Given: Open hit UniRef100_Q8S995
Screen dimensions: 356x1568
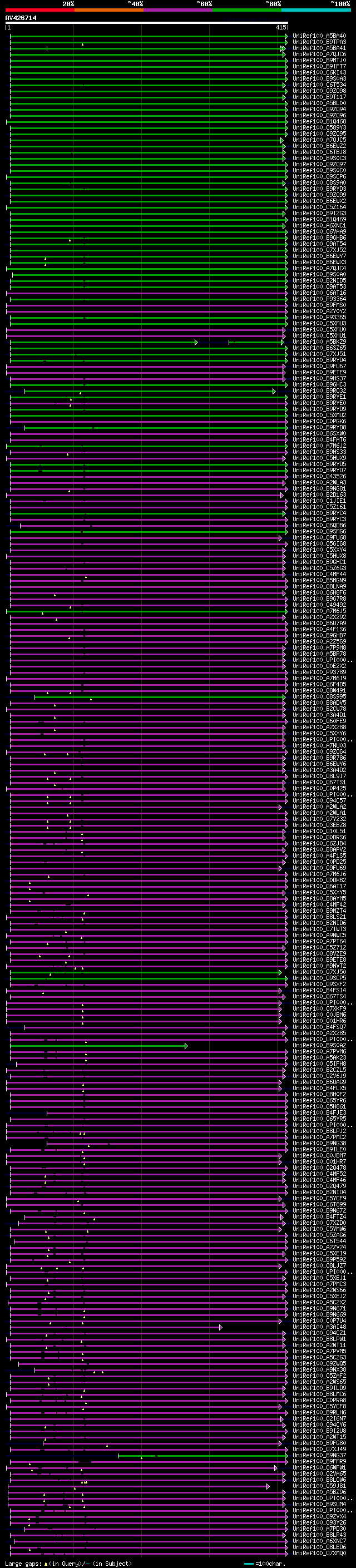Looking at the screenshot, I should (319, 696).
